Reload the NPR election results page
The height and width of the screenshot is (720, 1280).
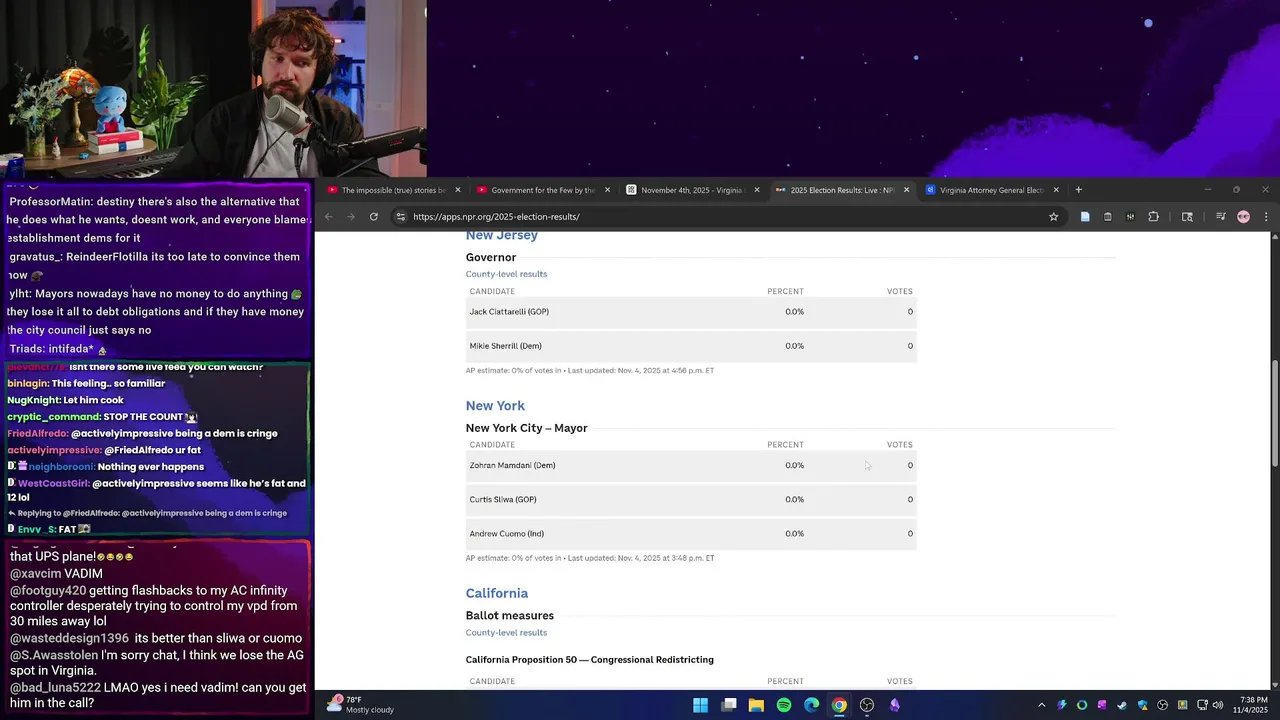click(x=374, y=216)
